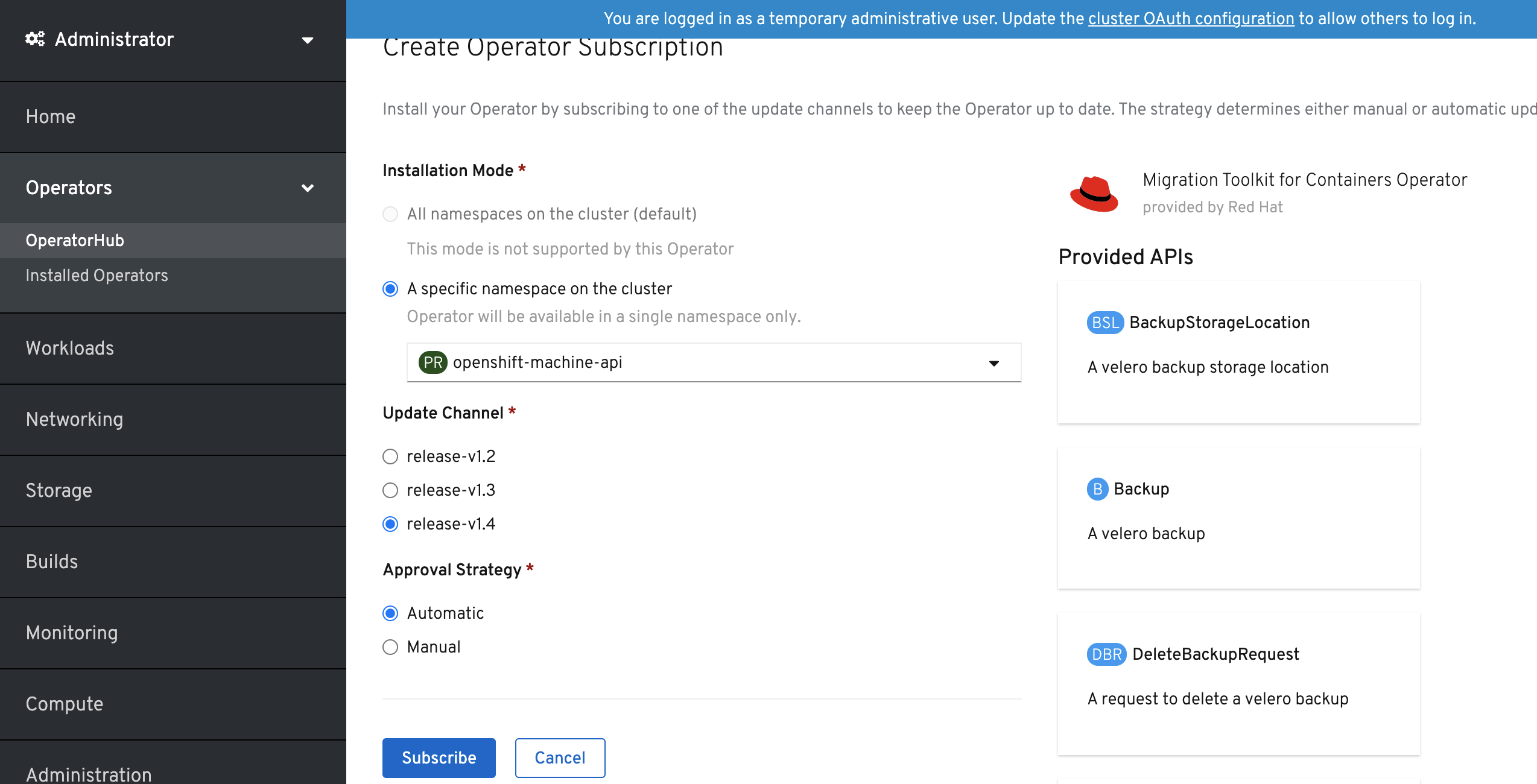
Task: Select the release-v1.2 update channel
Action: pyautogui.click(x=390, y=457)
